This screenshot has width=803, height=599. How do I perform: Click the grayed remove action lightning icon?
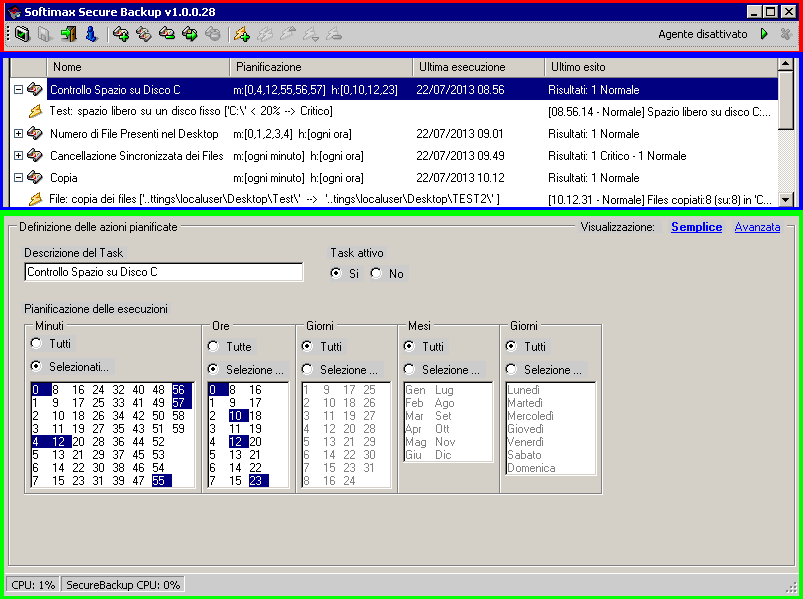pos(334,34)
